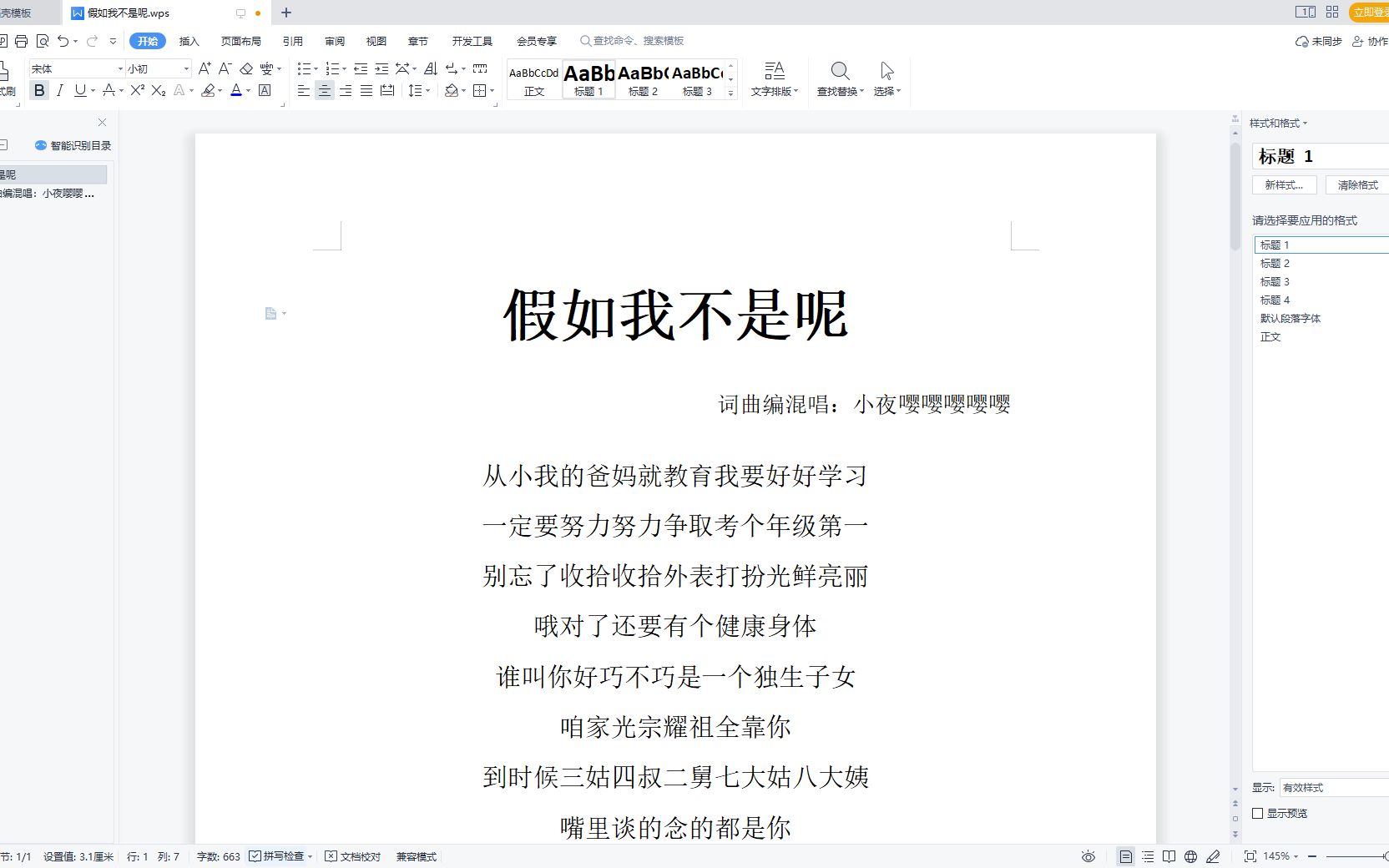Click the 清除格式 button in styles pane
Viewport: 1389px width, 868px height.
[x=1357, y=184]
